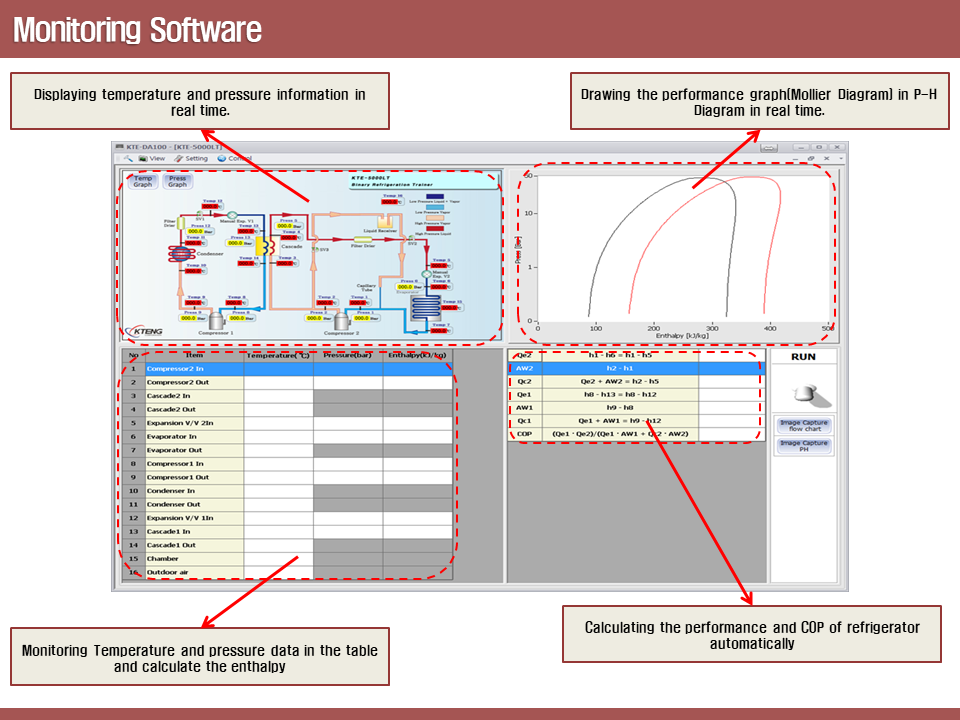The height and width of the screenshot is (720, 960).
Task: Click the wrench icon in the toolbar
Action: pyautogui.click(x=128, y=158)
